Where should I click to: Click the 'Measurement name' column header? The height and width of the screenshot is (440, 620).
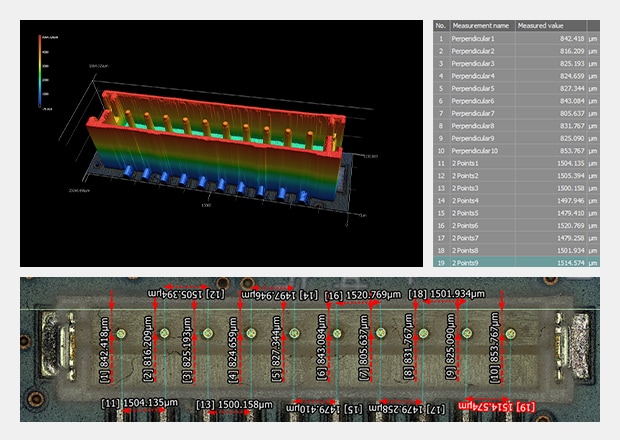pos(481,25)
